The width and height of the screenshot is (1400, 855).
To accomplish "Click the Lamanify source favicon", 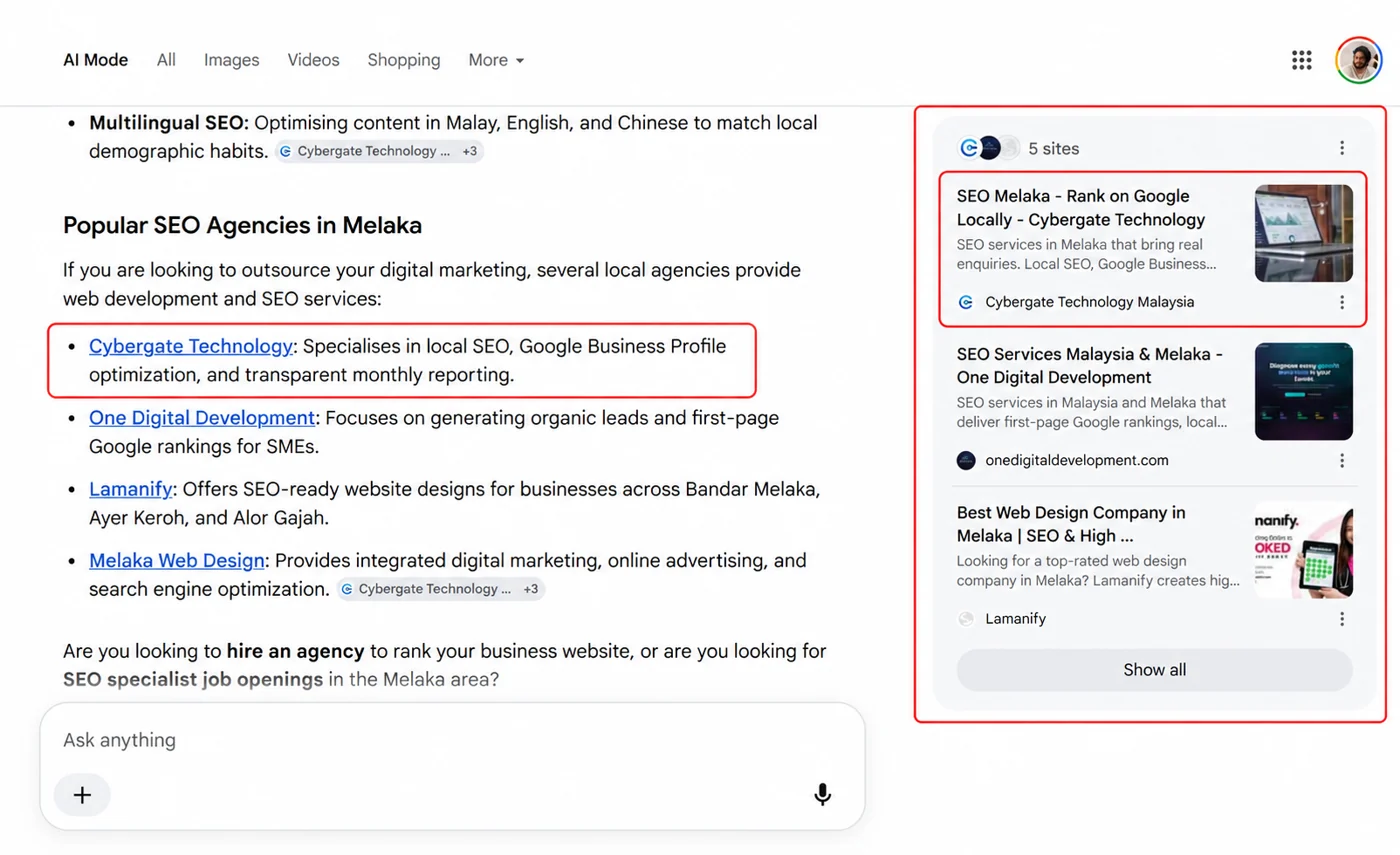I will pos(966,619).
